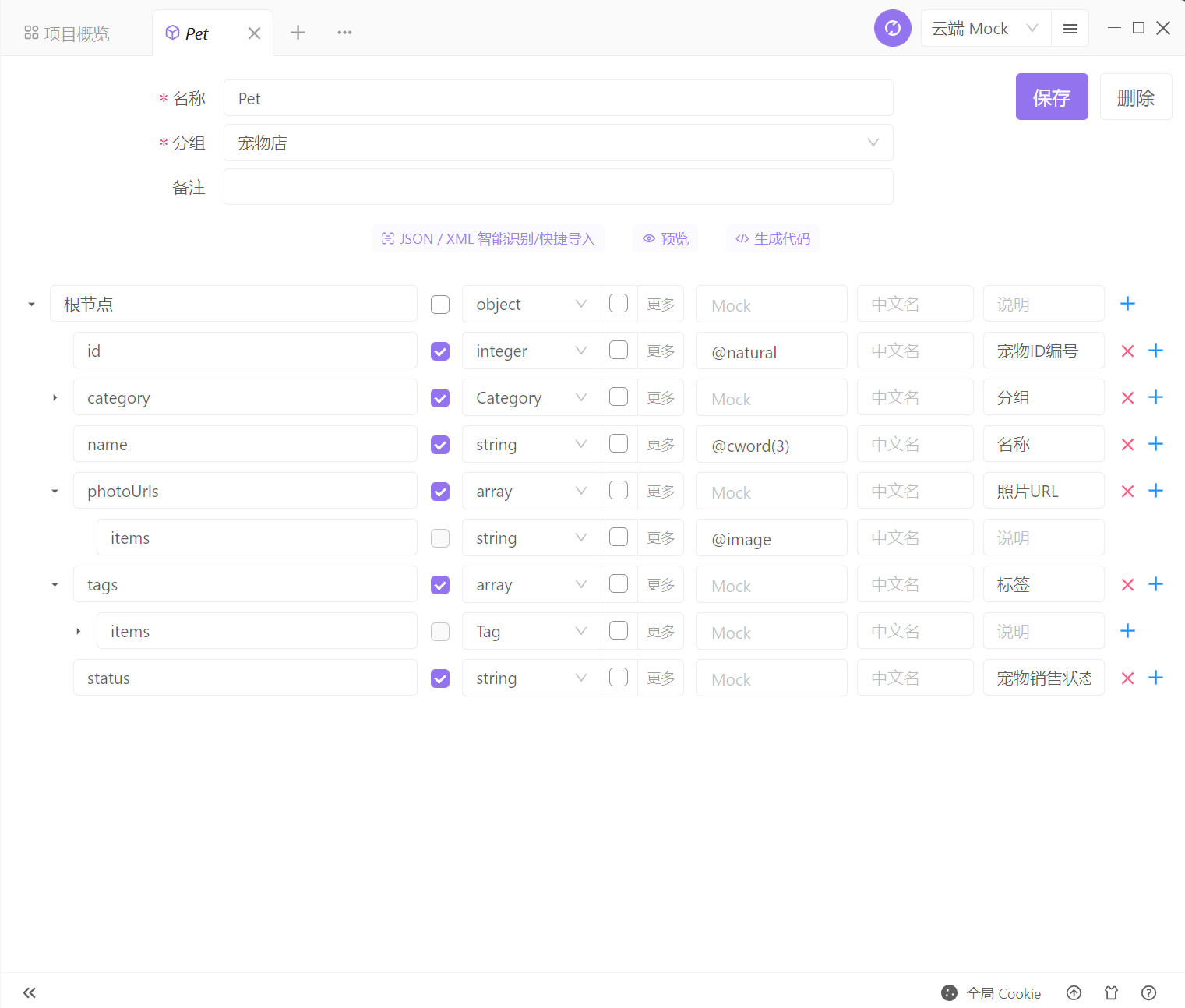Close the Pet tab
Screen dimensions: 1185x1008
click(254, 33)
